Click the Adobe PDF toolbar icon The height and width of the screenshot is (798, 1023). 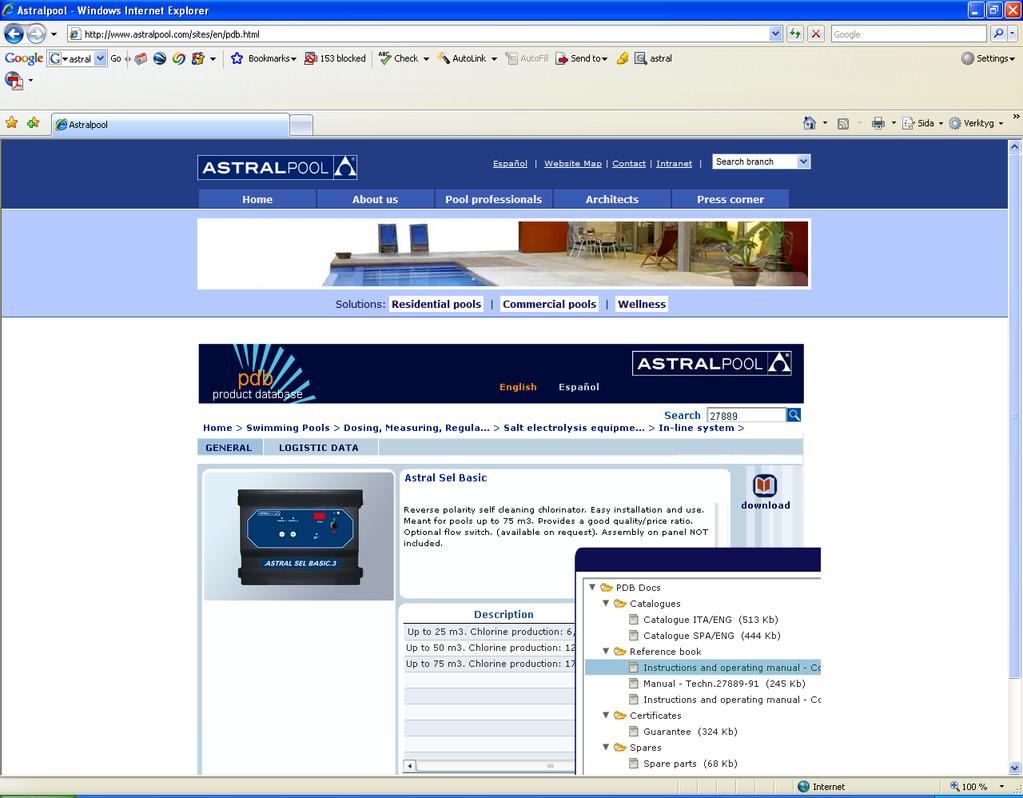[x=14, y=81]
